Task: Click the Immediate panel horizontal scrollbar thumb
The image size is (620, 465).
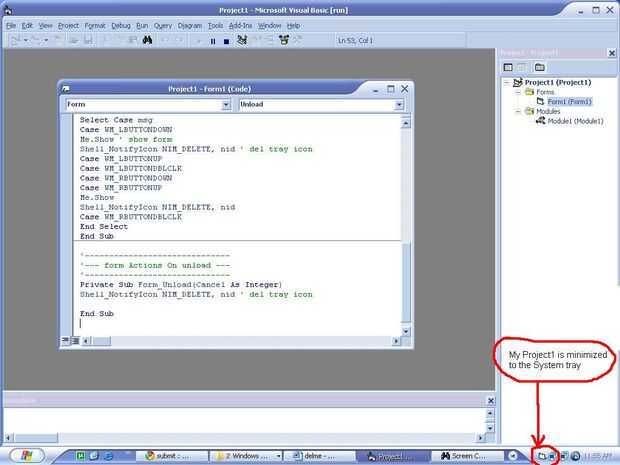Action: point(36,438)
